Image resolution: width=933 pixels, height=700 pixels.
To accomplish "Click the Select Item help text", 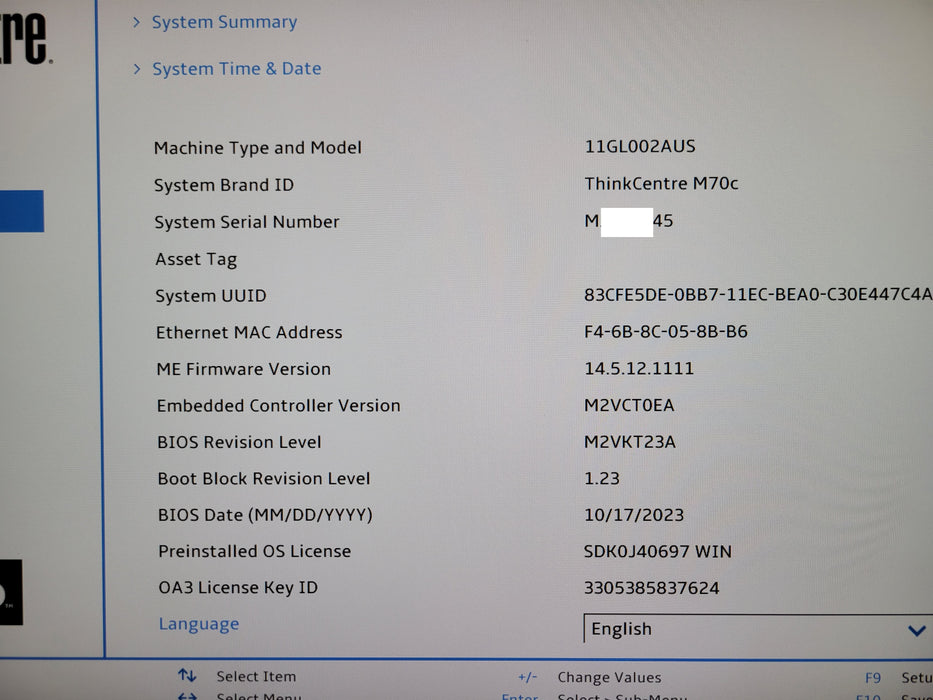I will [256, 677].
